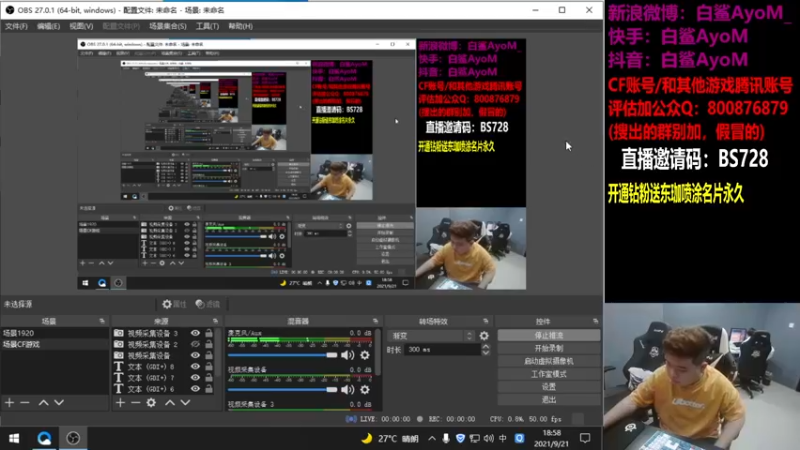Viewport: 800px width, 450px height.
Task: Select the 视频采集设备 3 source row
Action: pyautogui.click(x=163, y=333)
